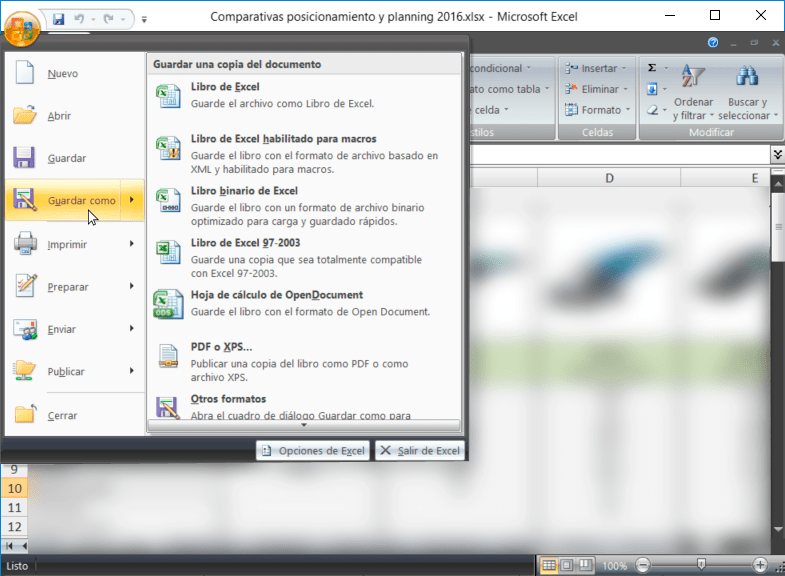Click the Undo icon in the quick access toolbar
The height and width of the screenshot is (576, 785).
(x=79, y=19)
